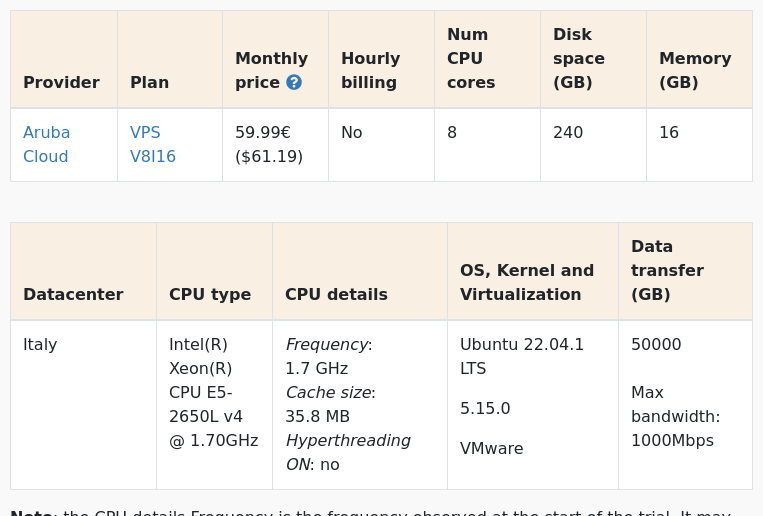Click the Ubuntu 22.04.1 LTS text

pos(521,356)
